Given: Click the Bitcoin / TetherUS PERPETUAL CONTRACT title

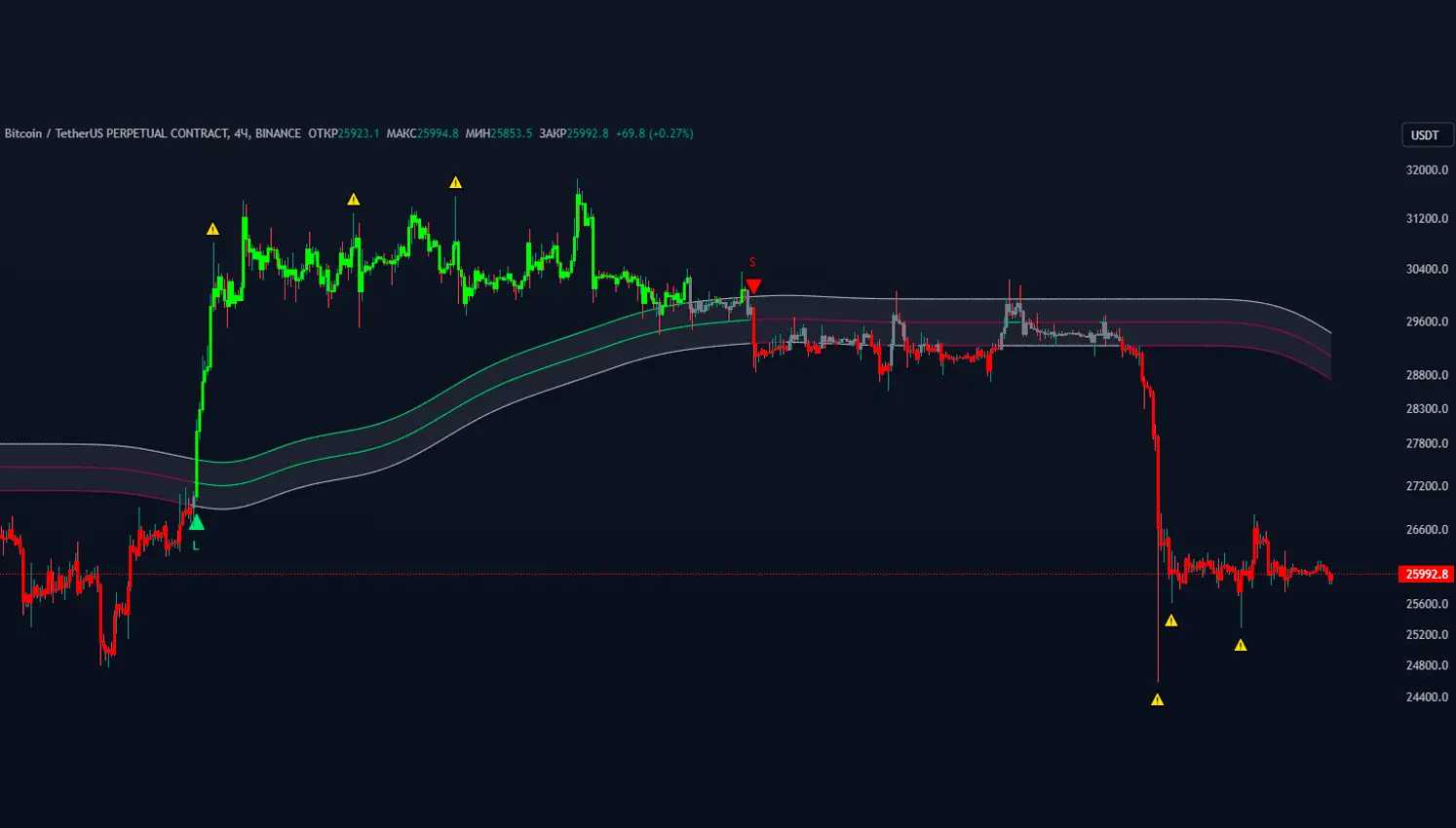Looking at the screenshot, I should coord(116,133).
